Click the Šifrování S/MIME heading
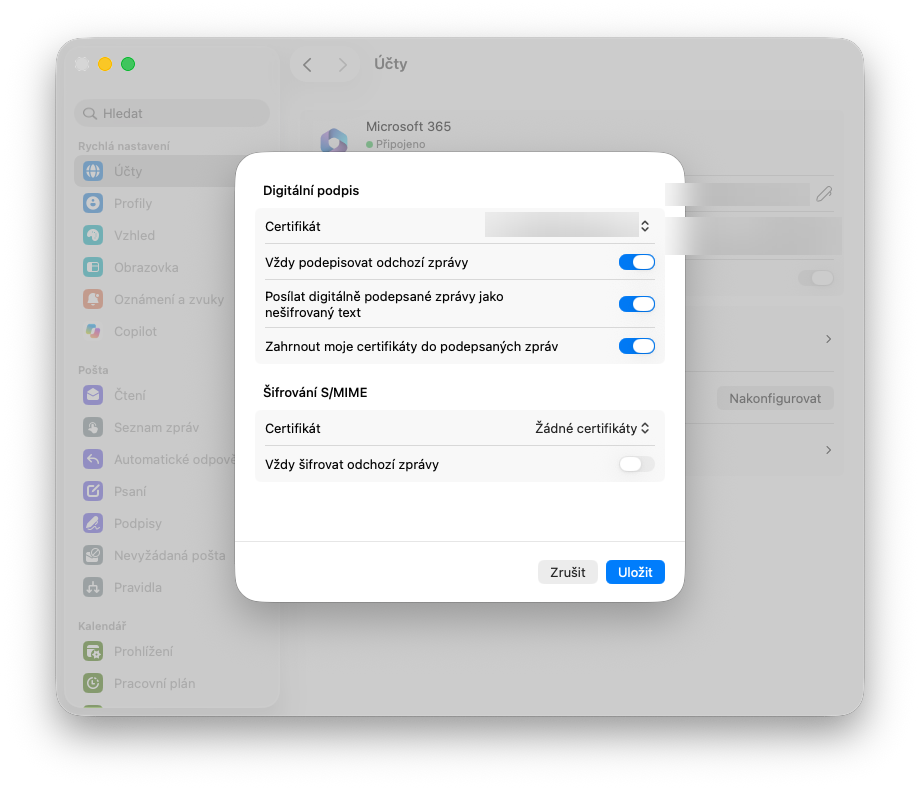The image size is (920, 790). point(315,393)
